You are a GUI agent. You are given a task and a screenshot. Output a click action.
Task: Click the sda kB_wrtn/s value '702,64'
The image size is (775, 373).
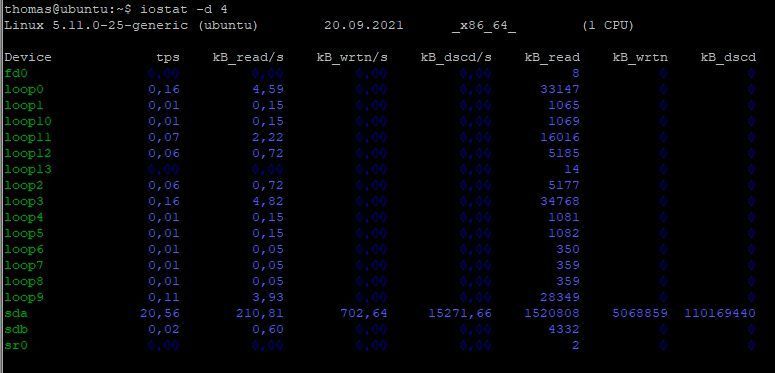tap(364, 314)
